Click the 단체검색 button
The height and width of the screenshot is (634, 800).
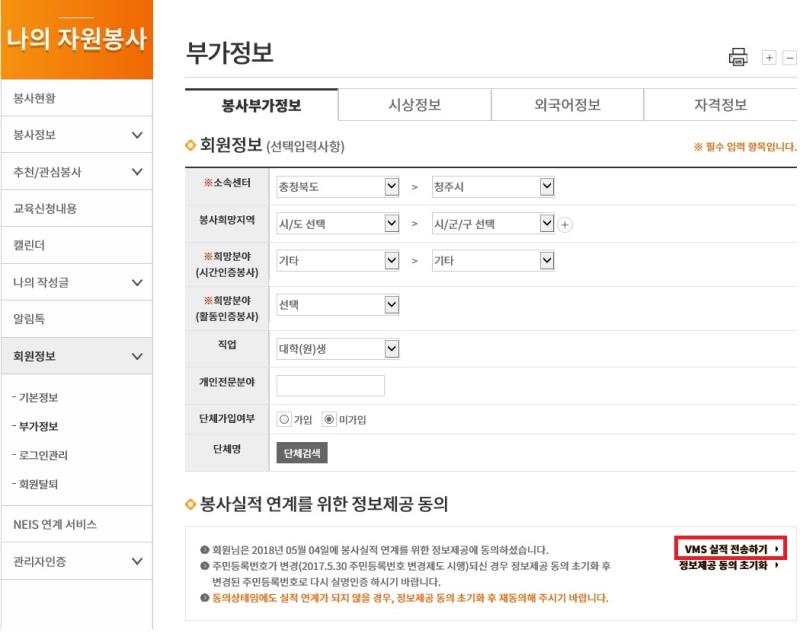[301, 453]
